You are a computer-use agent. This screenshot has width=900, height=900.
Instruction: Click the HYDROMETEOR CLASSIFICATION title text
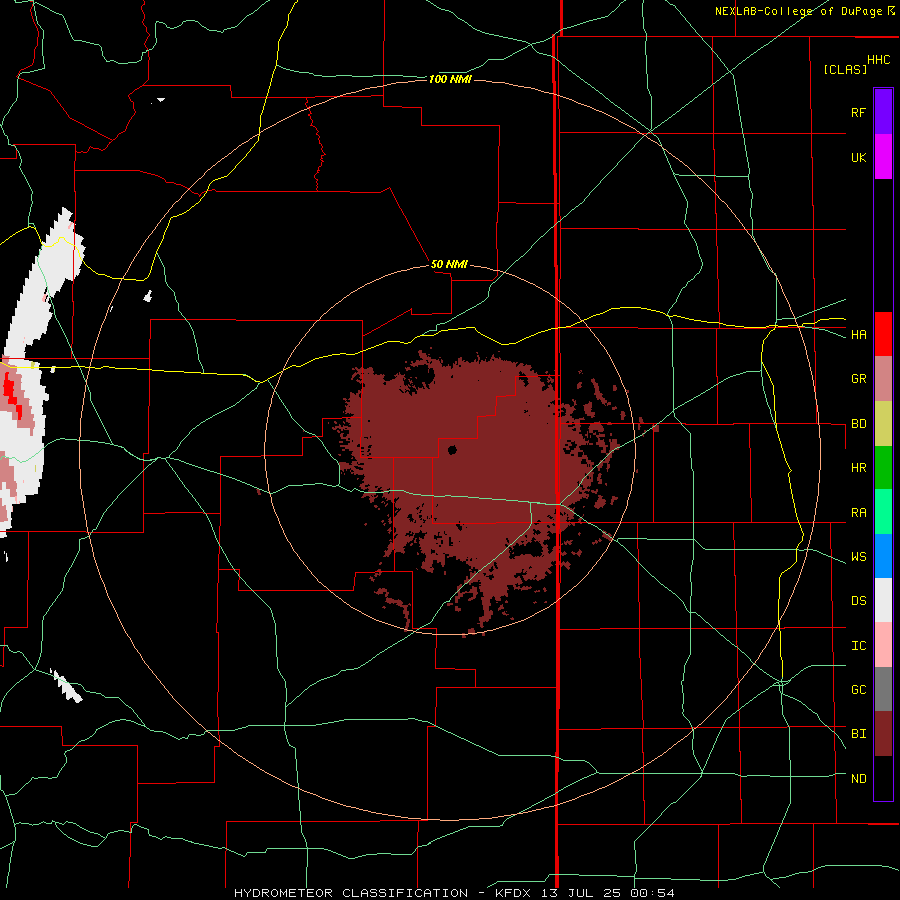[351, 893]
